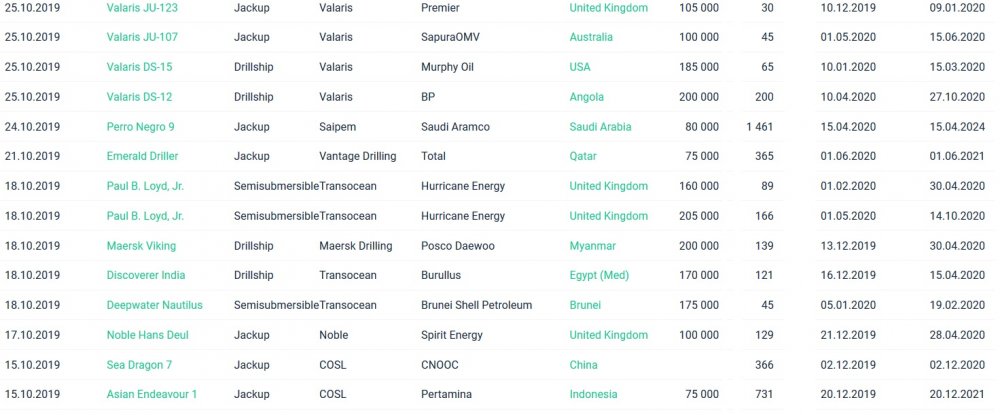
Task: Select the Qatar country link
Action: 584,157
